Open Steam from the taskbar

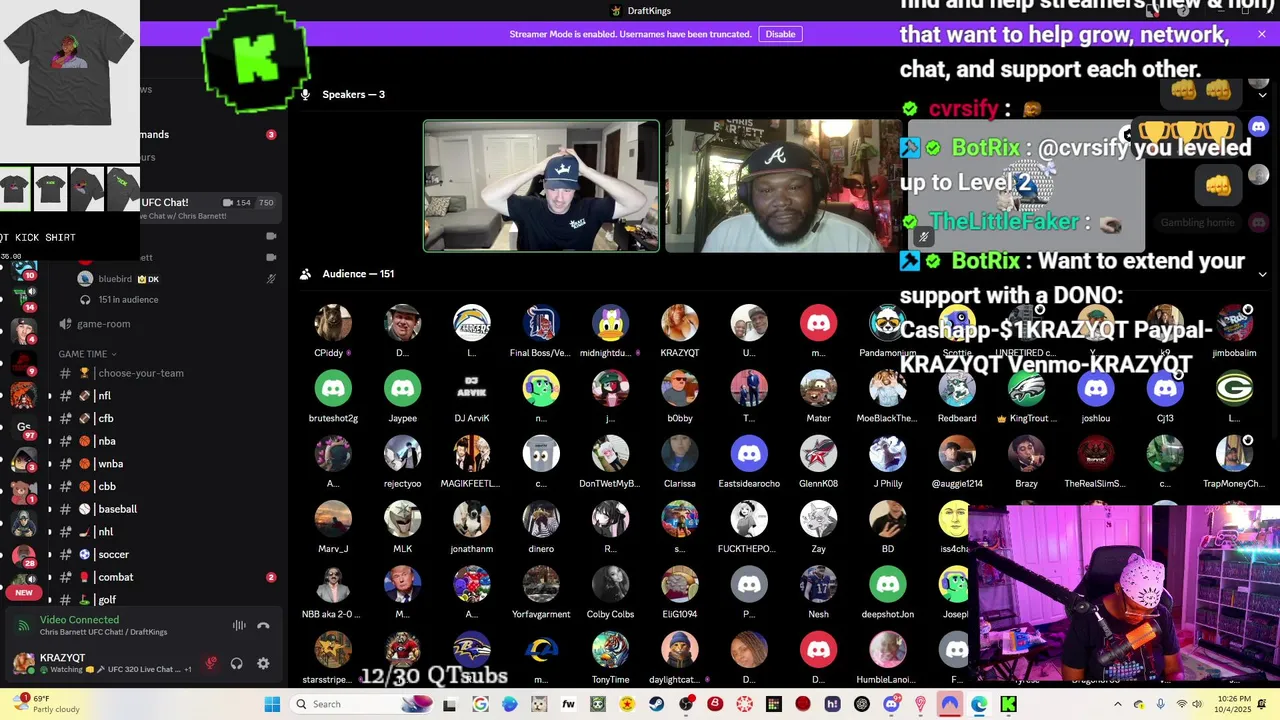pos(657,704)
